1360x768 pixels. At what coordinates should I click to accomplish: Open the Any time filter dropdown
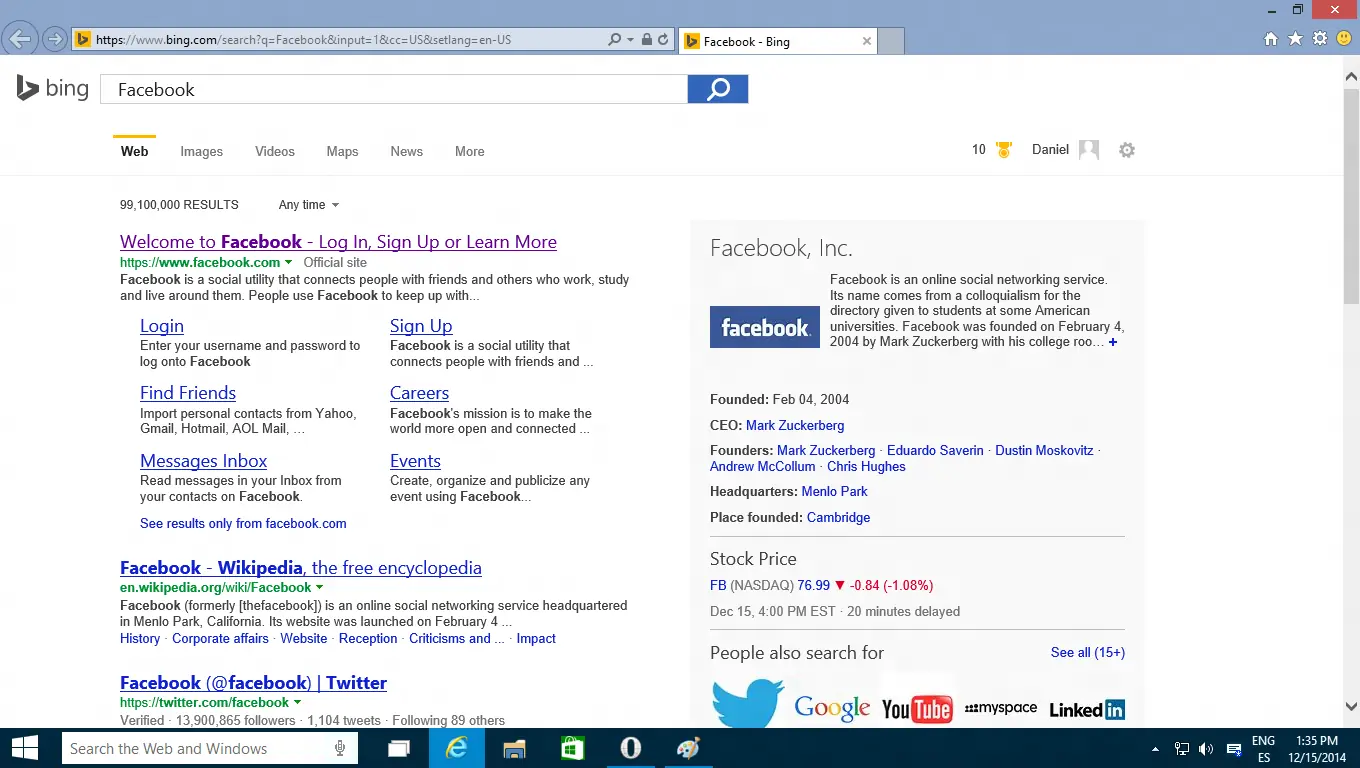pyautogui.click(x=308, y=205)
